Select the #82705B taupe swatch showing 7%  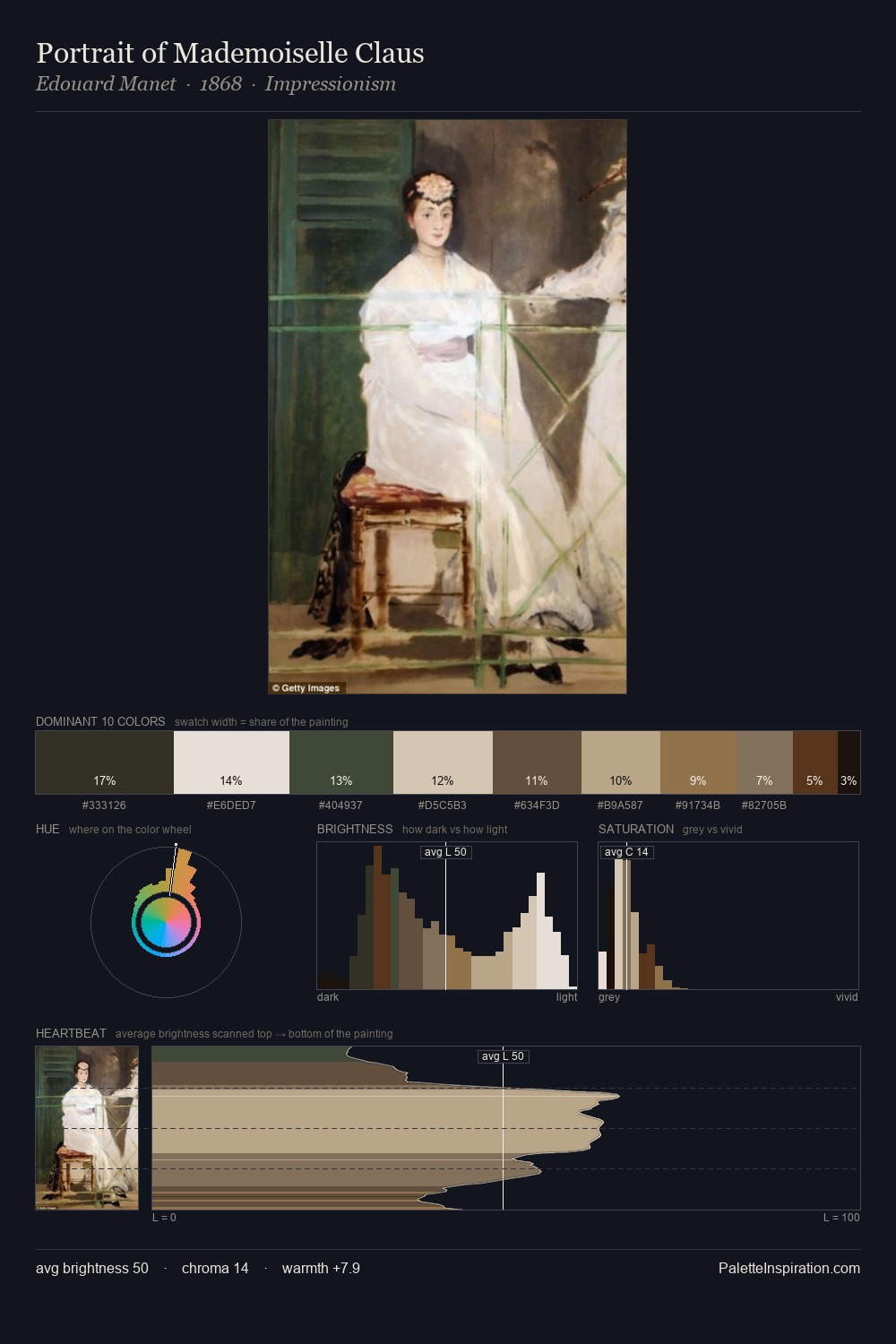coord(764,762)
